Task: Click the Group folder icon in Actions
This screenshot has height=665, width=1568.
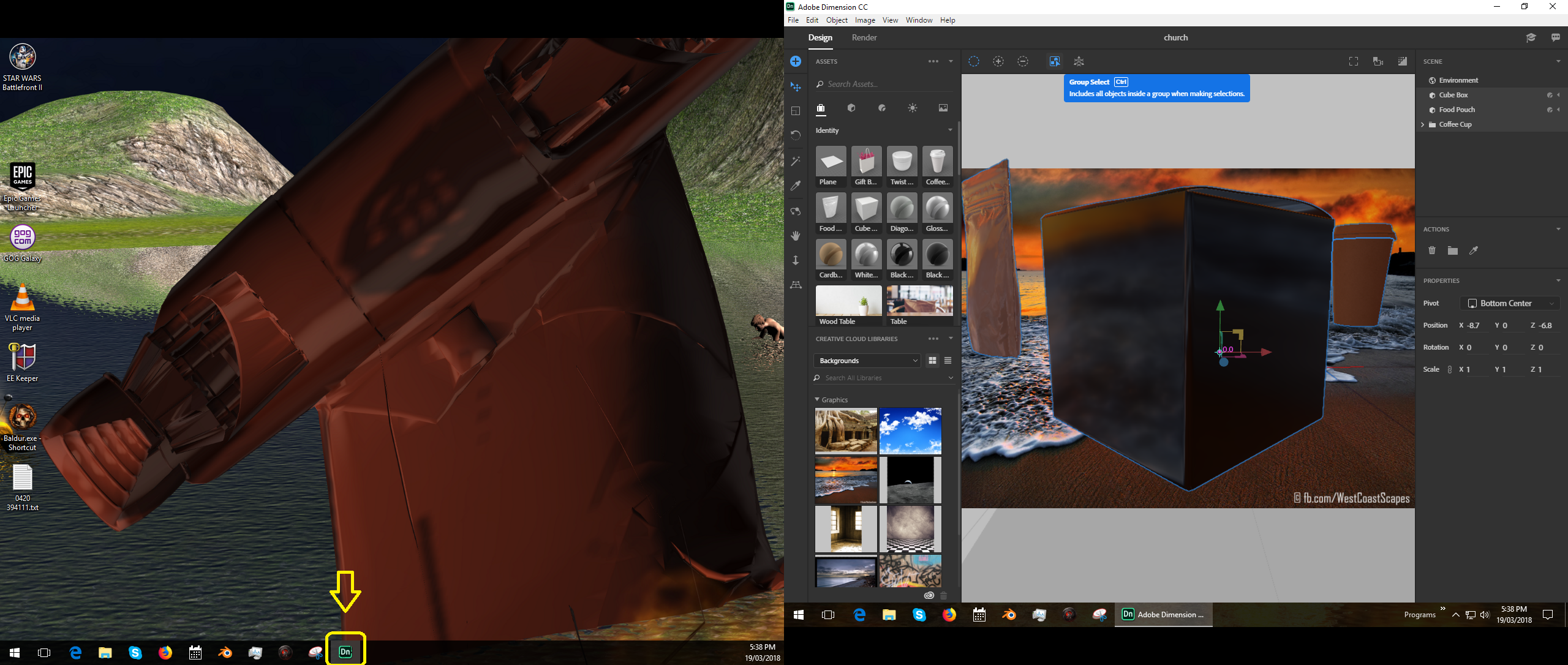Action: (1453, 250)
